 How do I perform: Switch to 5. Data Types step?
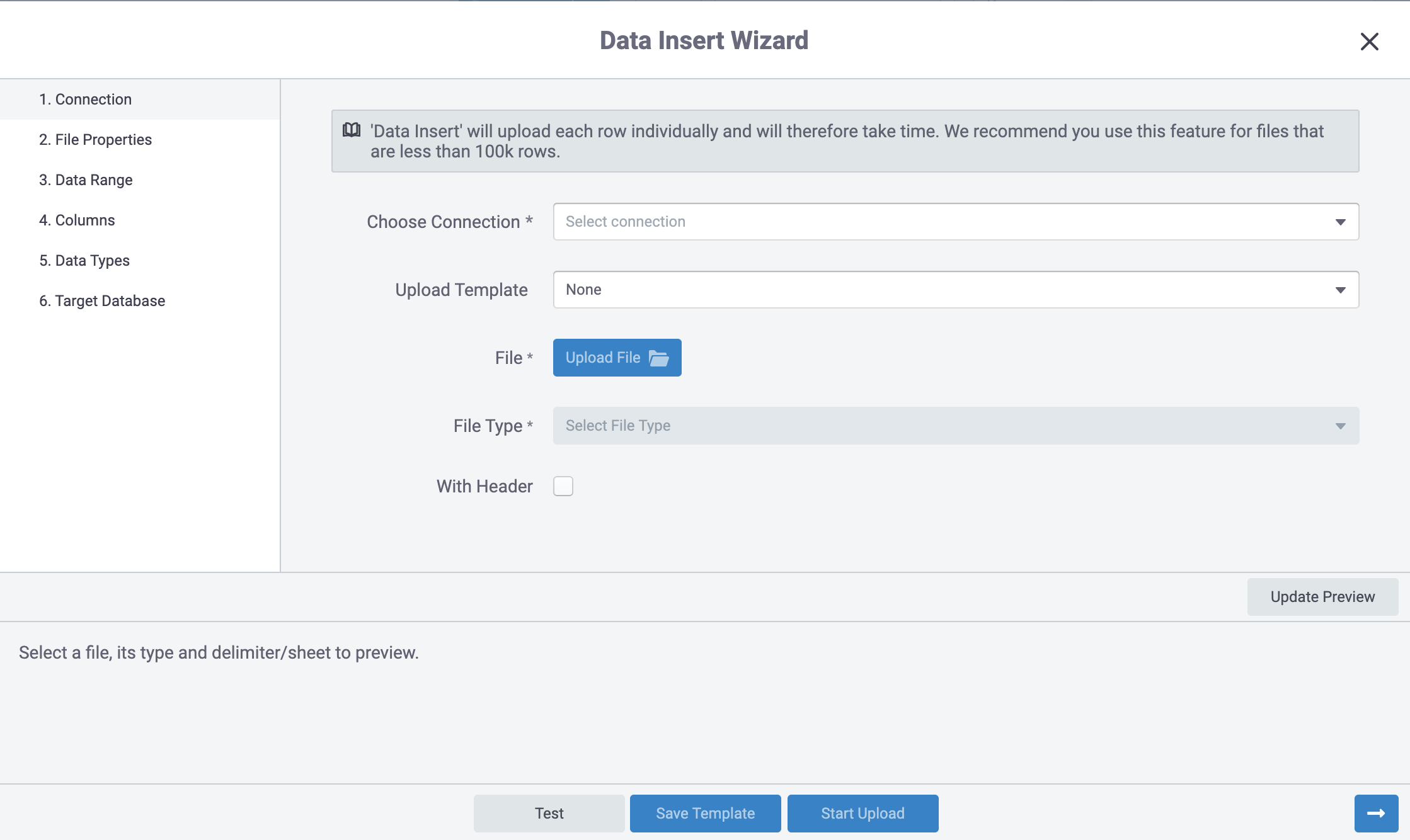140,261
